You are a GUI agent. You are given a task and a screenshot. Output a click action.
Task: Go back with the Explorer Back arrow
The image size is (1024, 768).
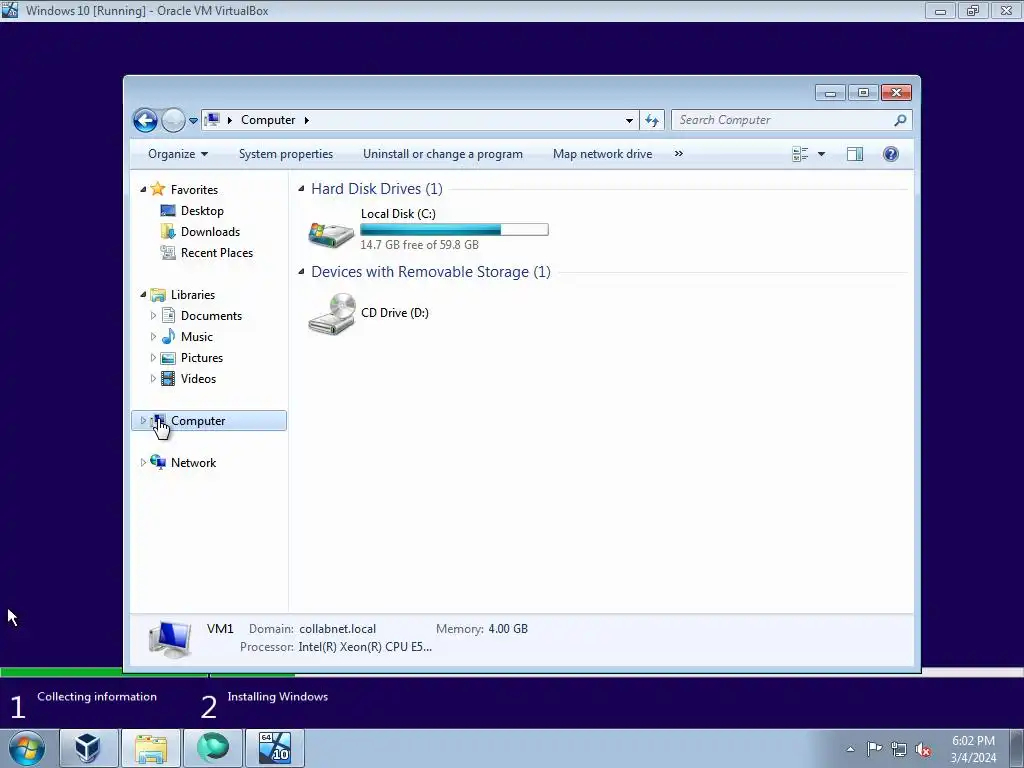[x=145, y=120]
